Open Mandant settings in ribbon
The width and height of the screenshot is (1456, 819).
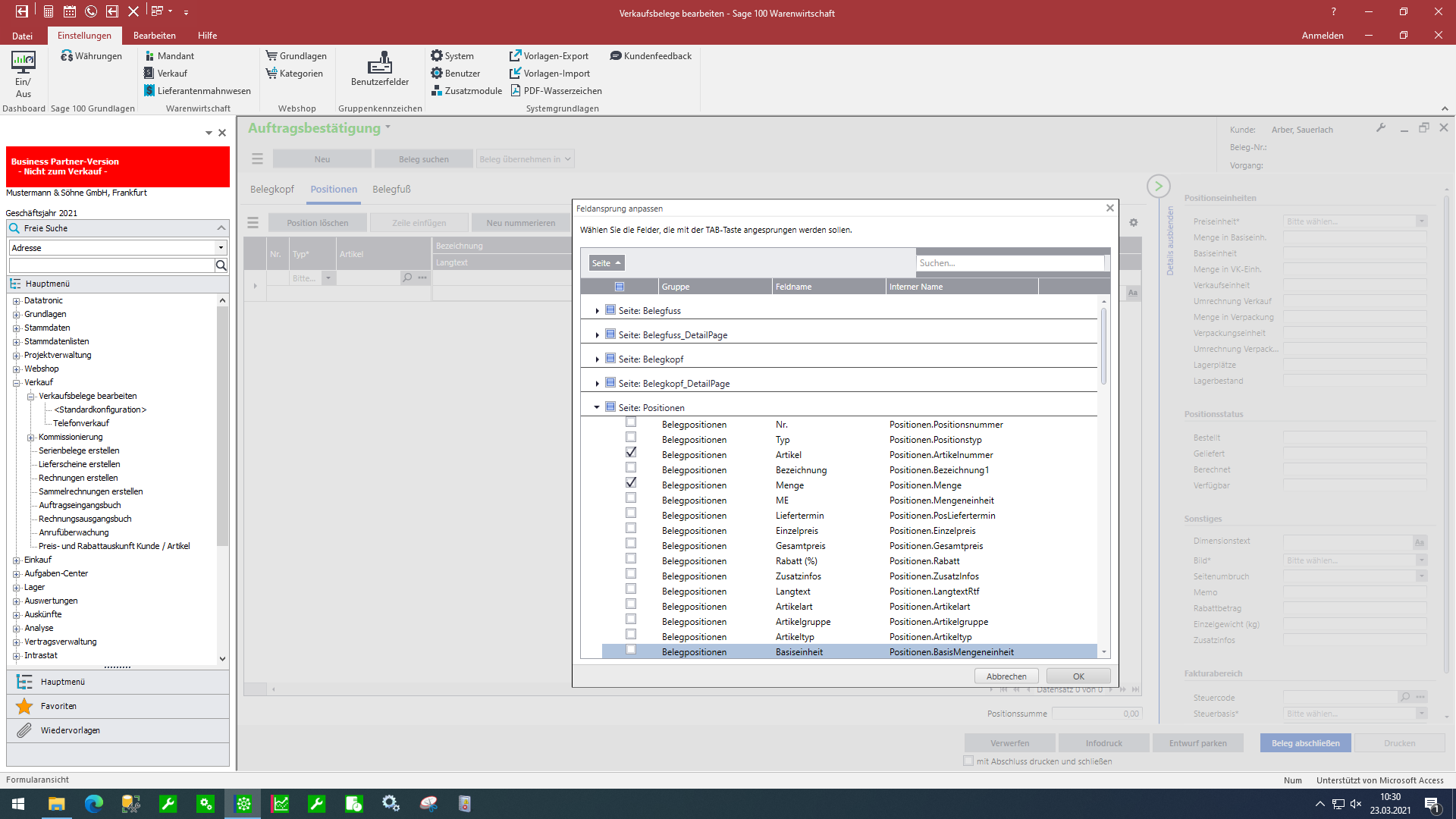click(169, 56)
